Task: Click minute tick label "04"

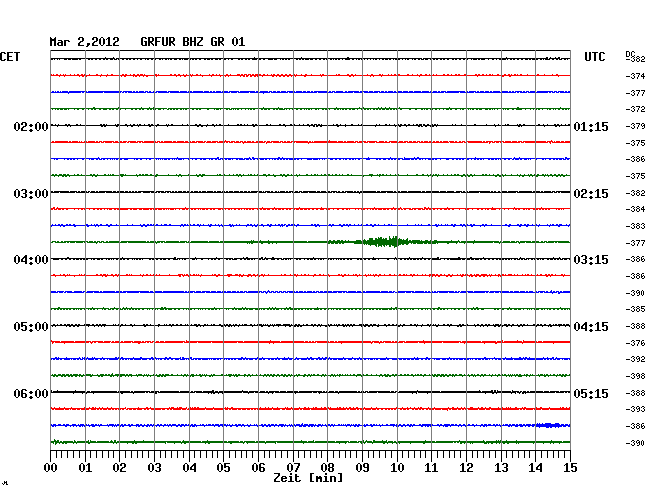Action: pos(189,467)
